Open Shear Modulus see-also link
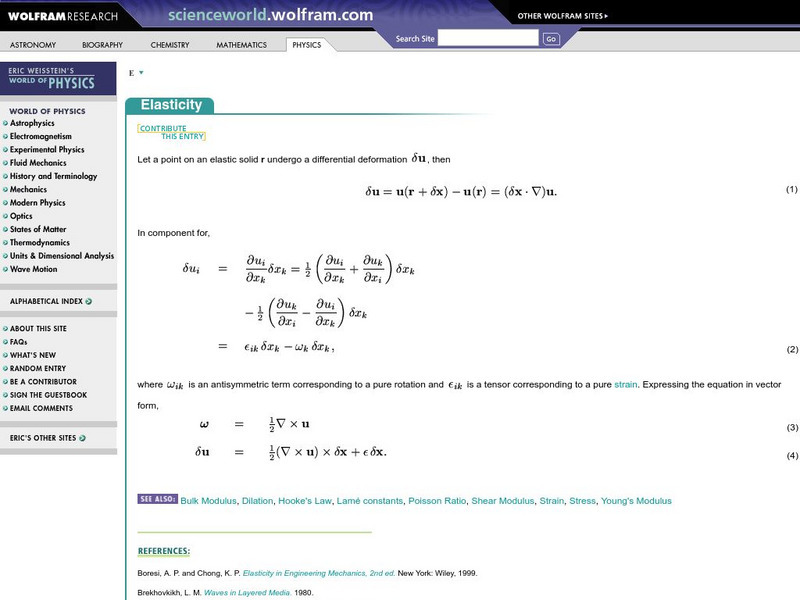800x600 pixels. pyautogui.click(x=503, y=501)
